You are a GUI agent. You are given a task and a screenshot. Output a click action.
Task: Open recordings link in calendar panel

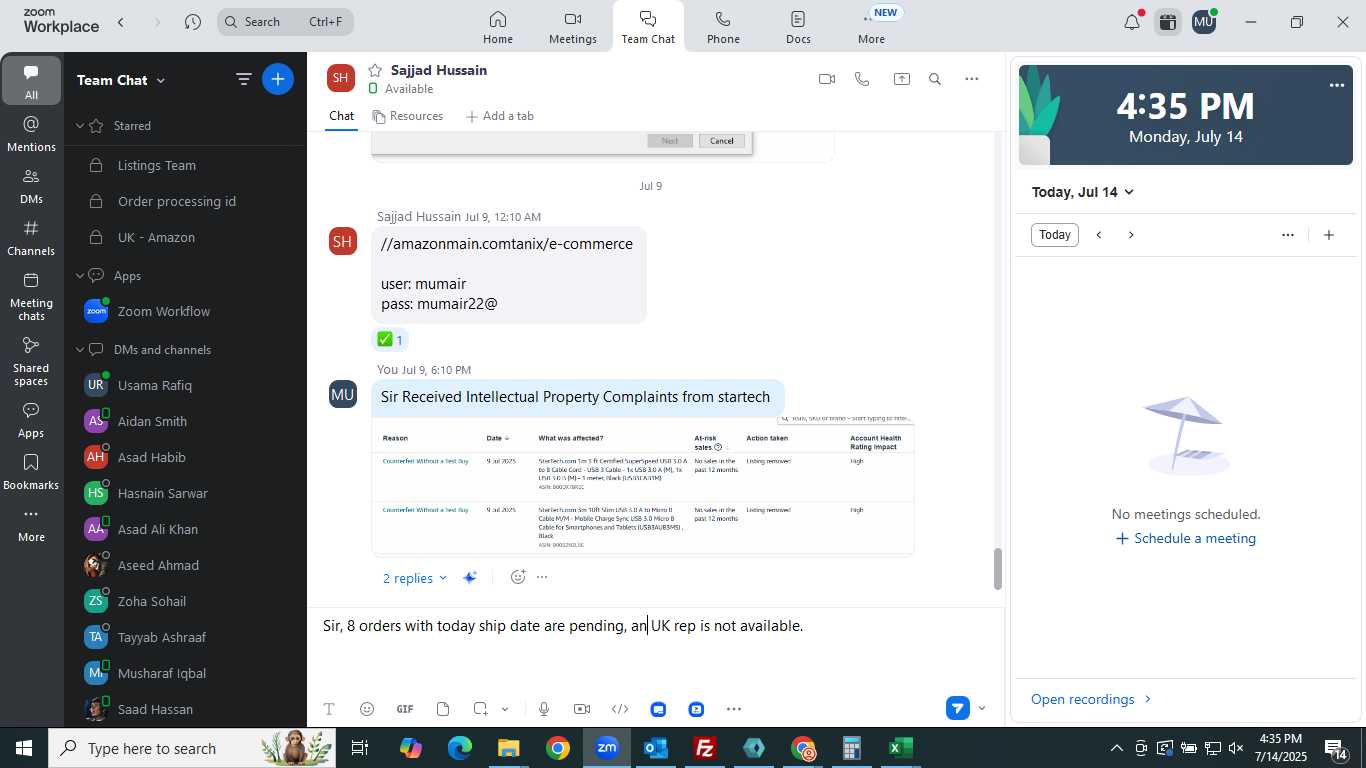[1091, 699]
